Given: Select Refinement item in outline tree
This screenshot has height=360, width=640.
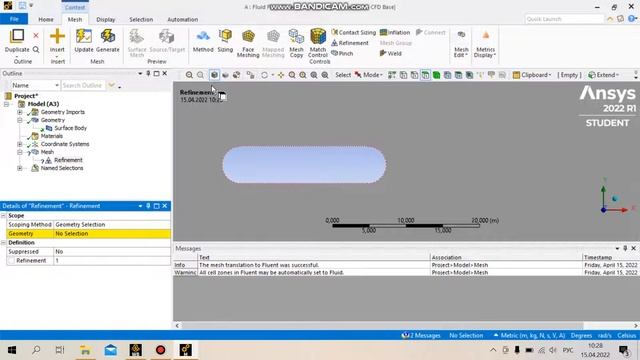Looking at the screenshot, I should tap(68, 160).
